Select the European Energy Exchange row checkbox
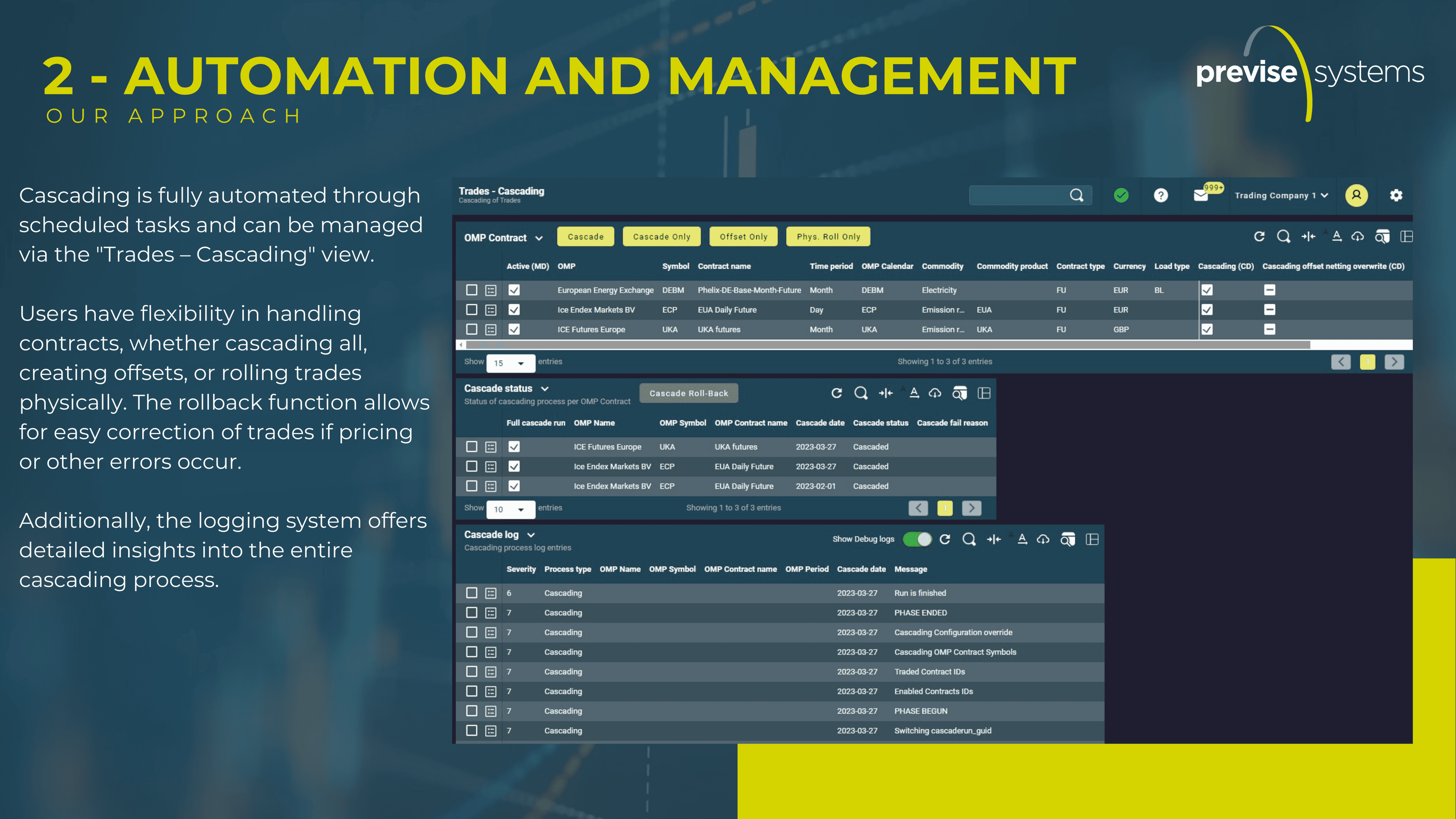 (x=471, y=290)
